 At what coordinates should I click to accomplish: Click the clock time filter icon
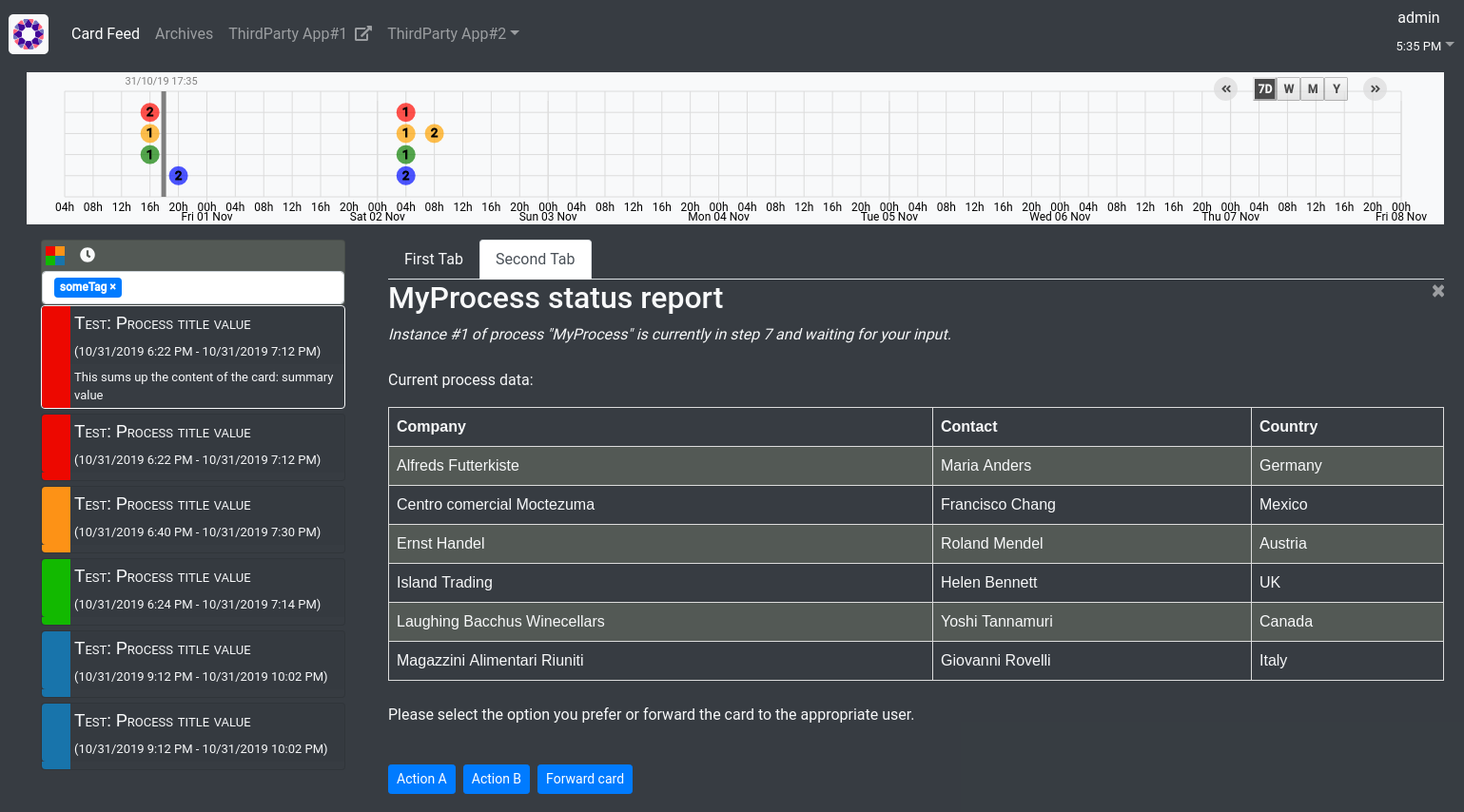point(88,255)
